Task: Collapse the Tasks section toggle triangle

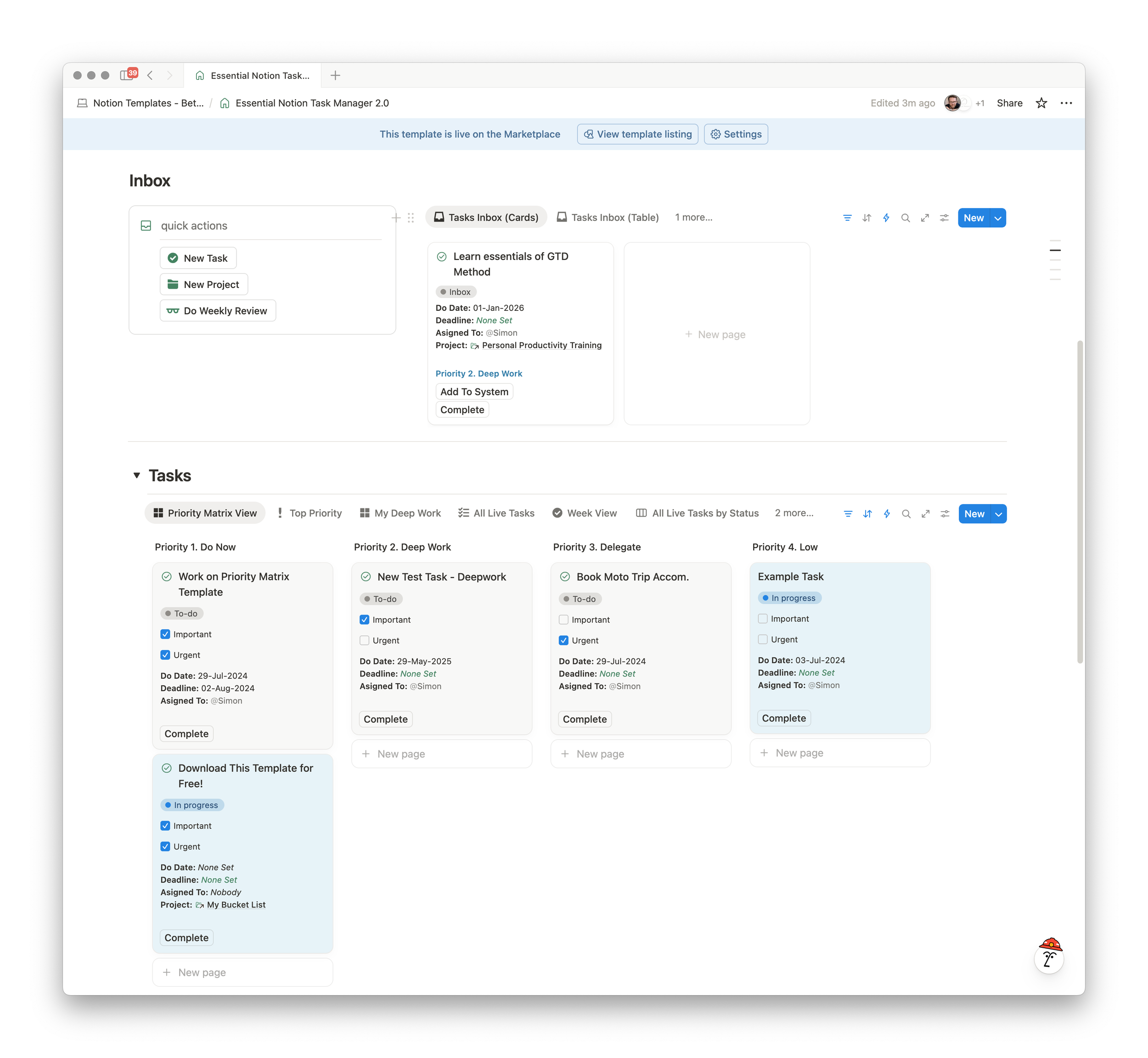Action: click(137, 475)
